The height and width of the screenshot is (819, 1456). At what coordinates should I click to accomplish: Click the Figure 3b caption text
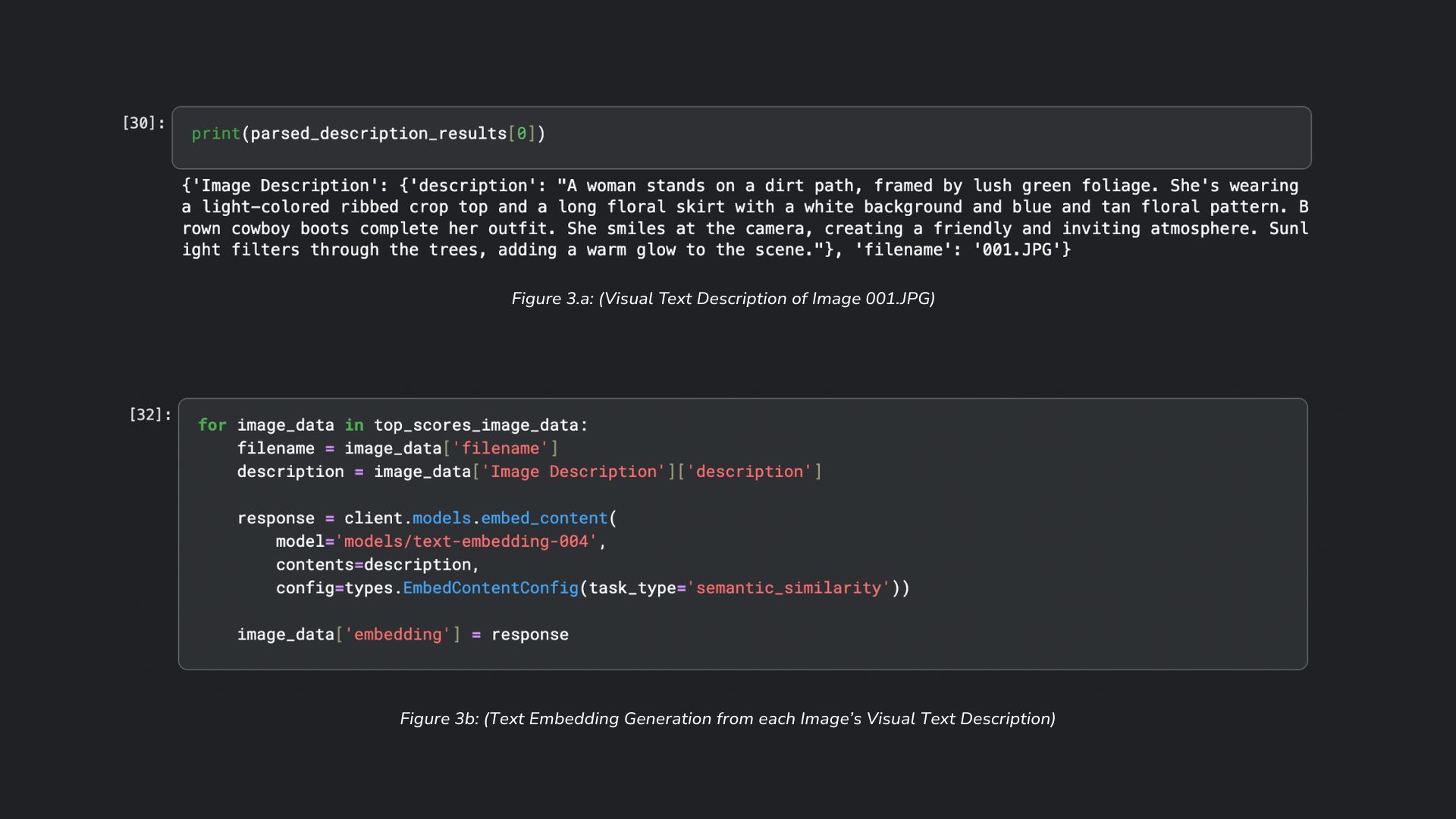click(727, 719)
